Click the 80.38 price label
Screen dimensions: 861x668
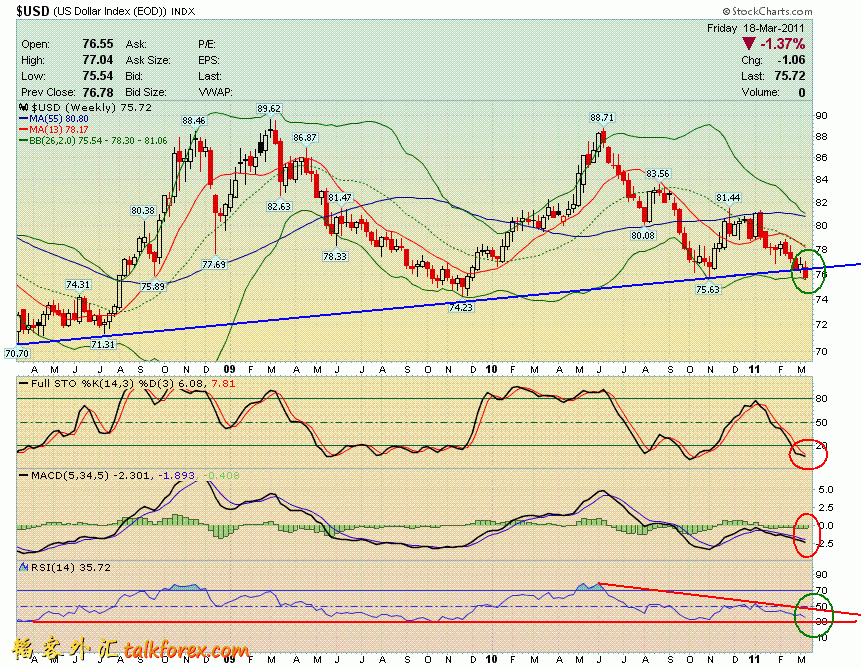[x=143, y=210]
